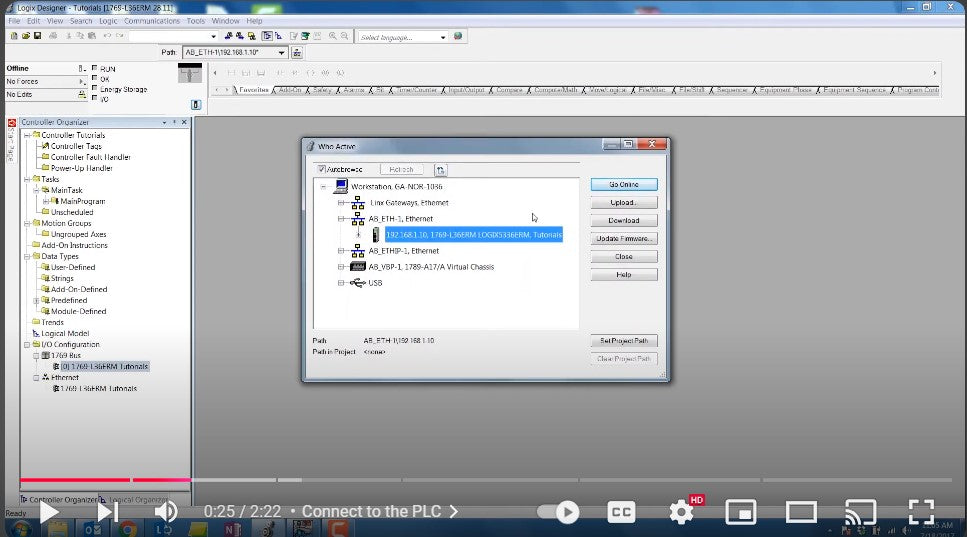This screenshot has width=967, height=537.
Task: Enter fullscreen using the fullscreen icon
Action: 921,512
